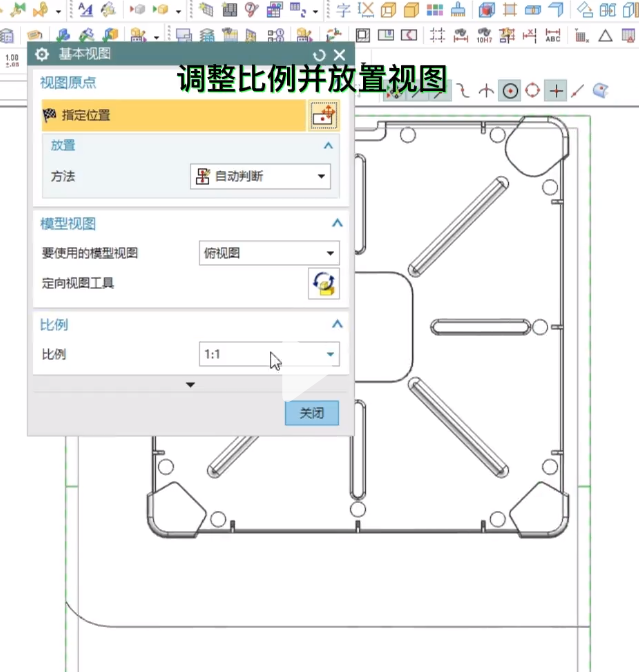This screenshot has width=639, height=672.
Task: Open dropdown arrow beside the yellow cube
Action: [178, 11]
